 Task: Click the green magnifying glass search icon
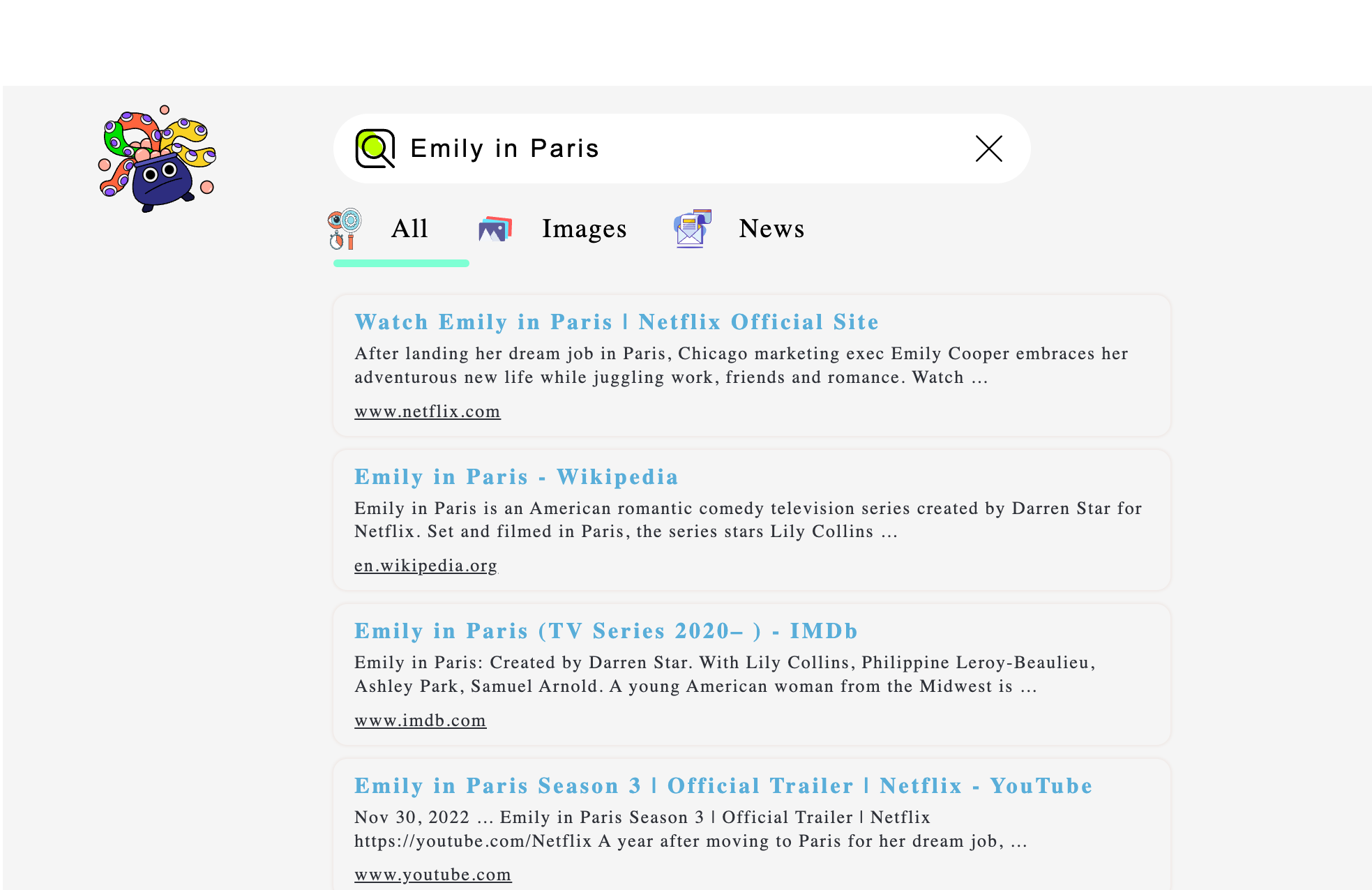coord(375,149)
